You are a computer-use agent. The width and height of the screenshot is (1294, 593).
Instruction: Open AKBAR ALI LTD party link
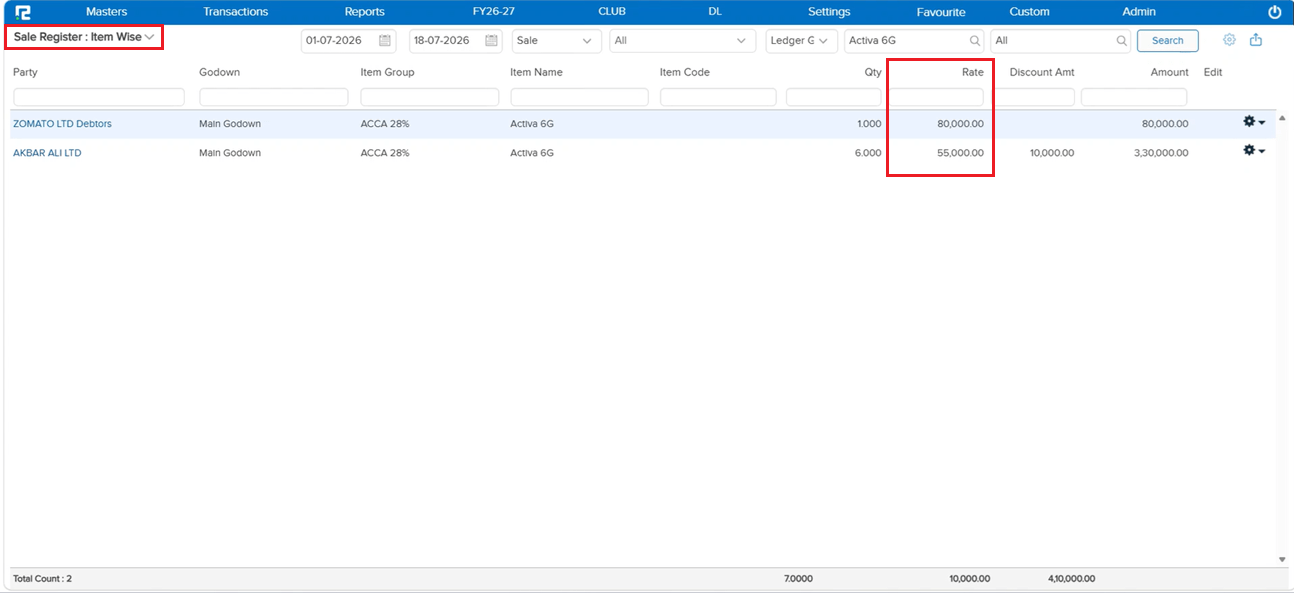pyautogui.click(x=47, y=153)
